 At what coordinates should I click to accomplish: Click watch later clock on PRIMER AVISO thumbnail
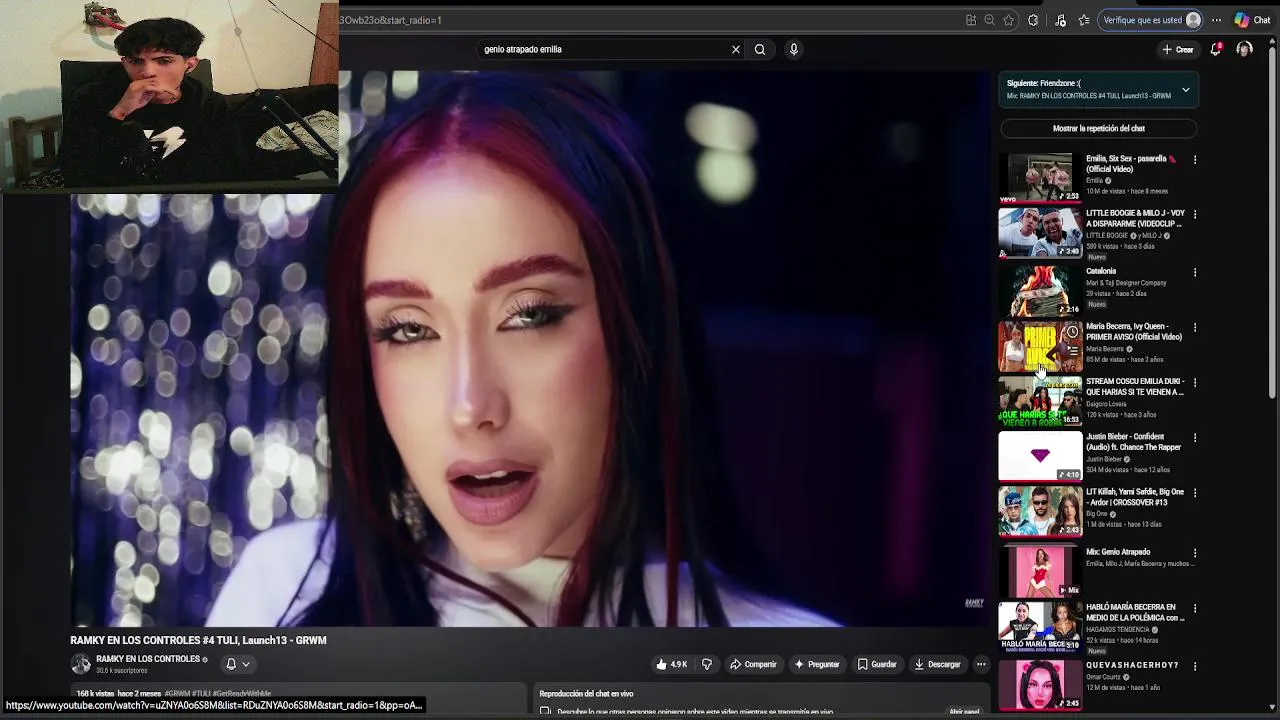point(1072,331)
